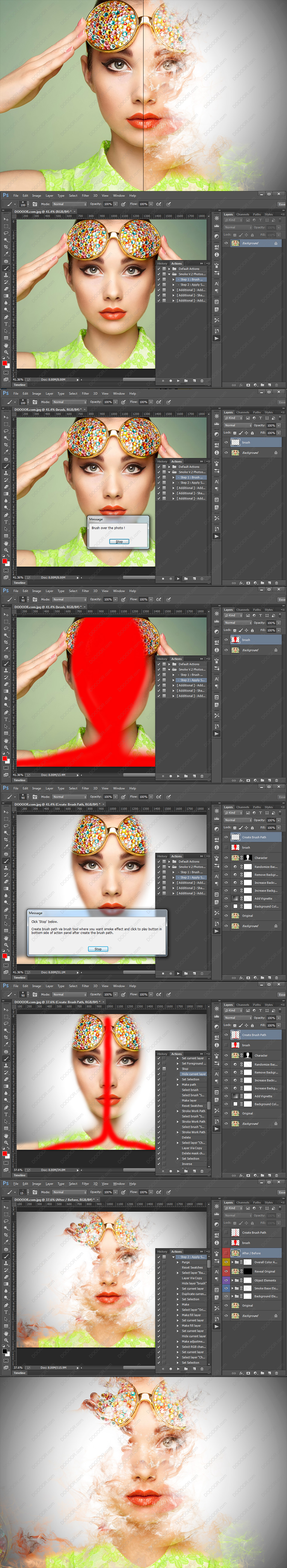Click foreground color swatch in red-covered face window
The image size is (287, 1568).
point(5,758)
